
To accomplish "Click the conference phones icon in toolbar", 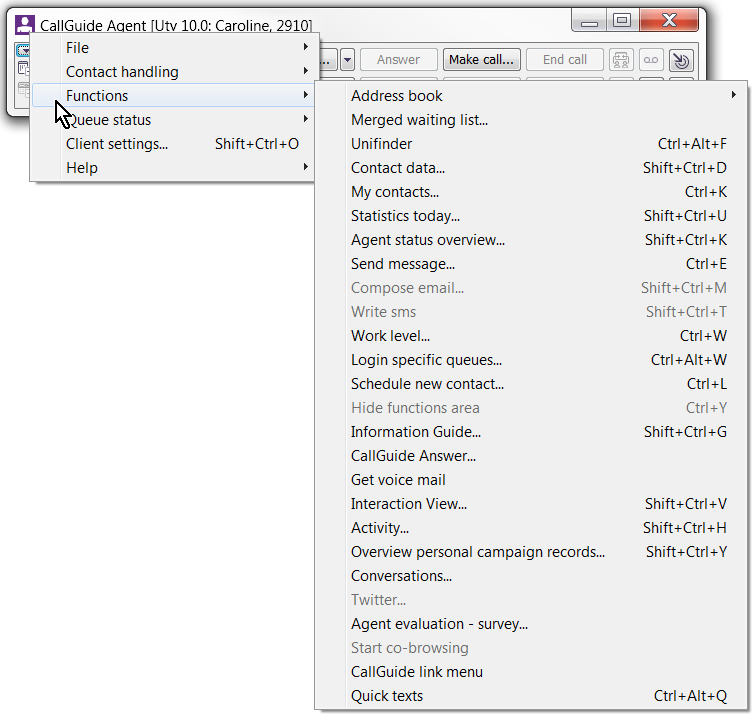I will [x=621, y=60].
